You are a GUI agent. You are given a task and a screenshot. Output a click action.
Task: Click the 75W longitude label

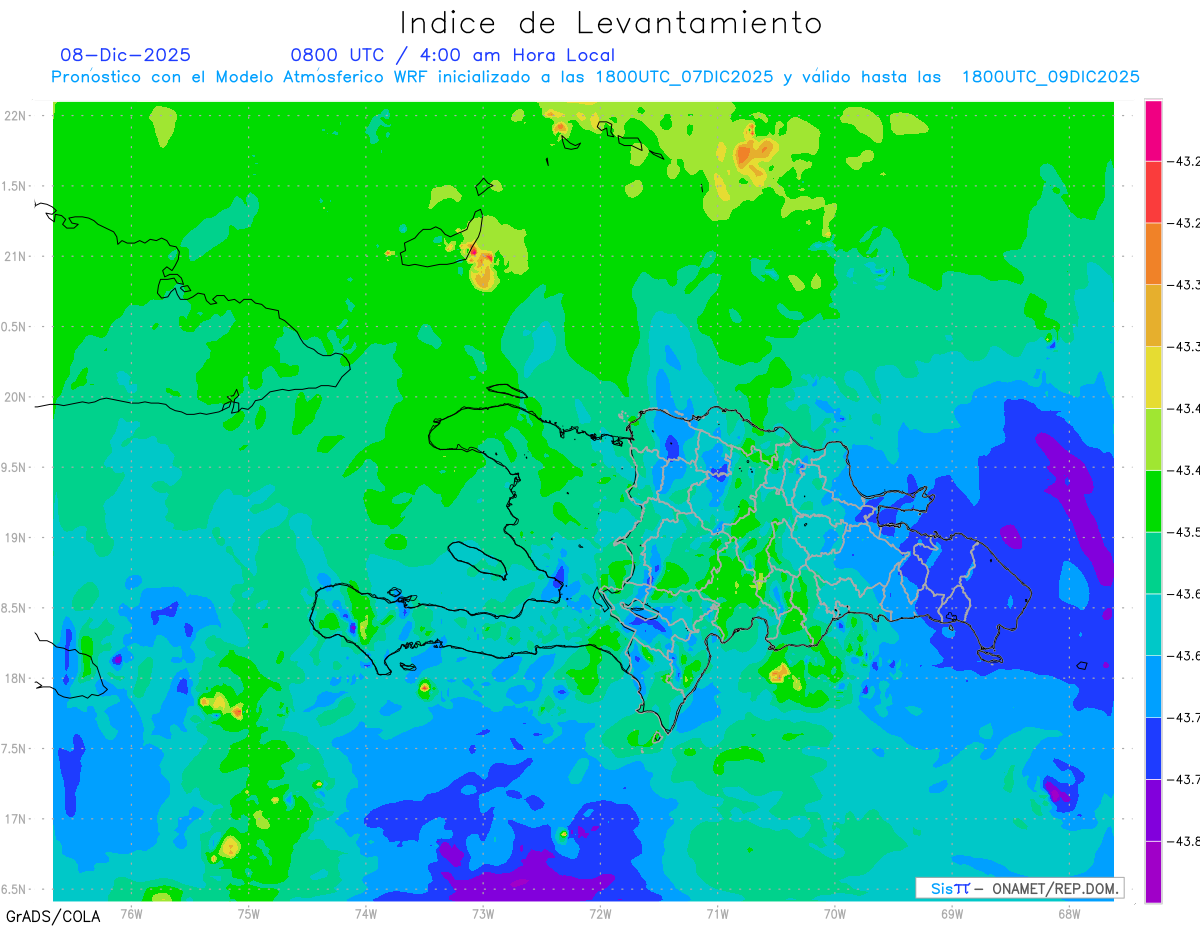249,913
